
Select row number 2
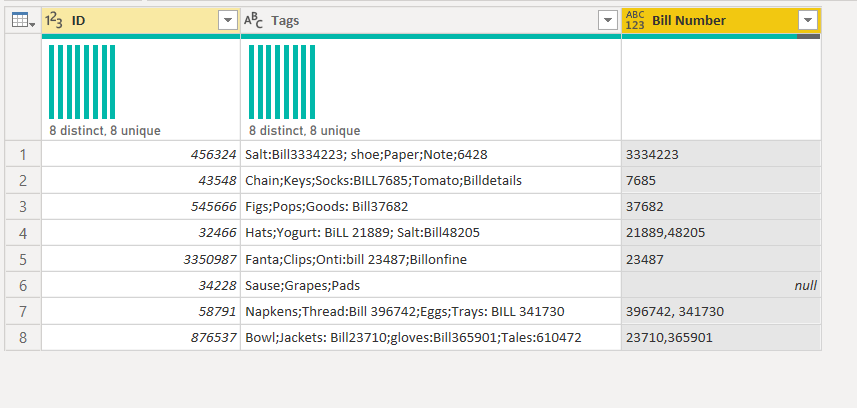coord(23,180)
